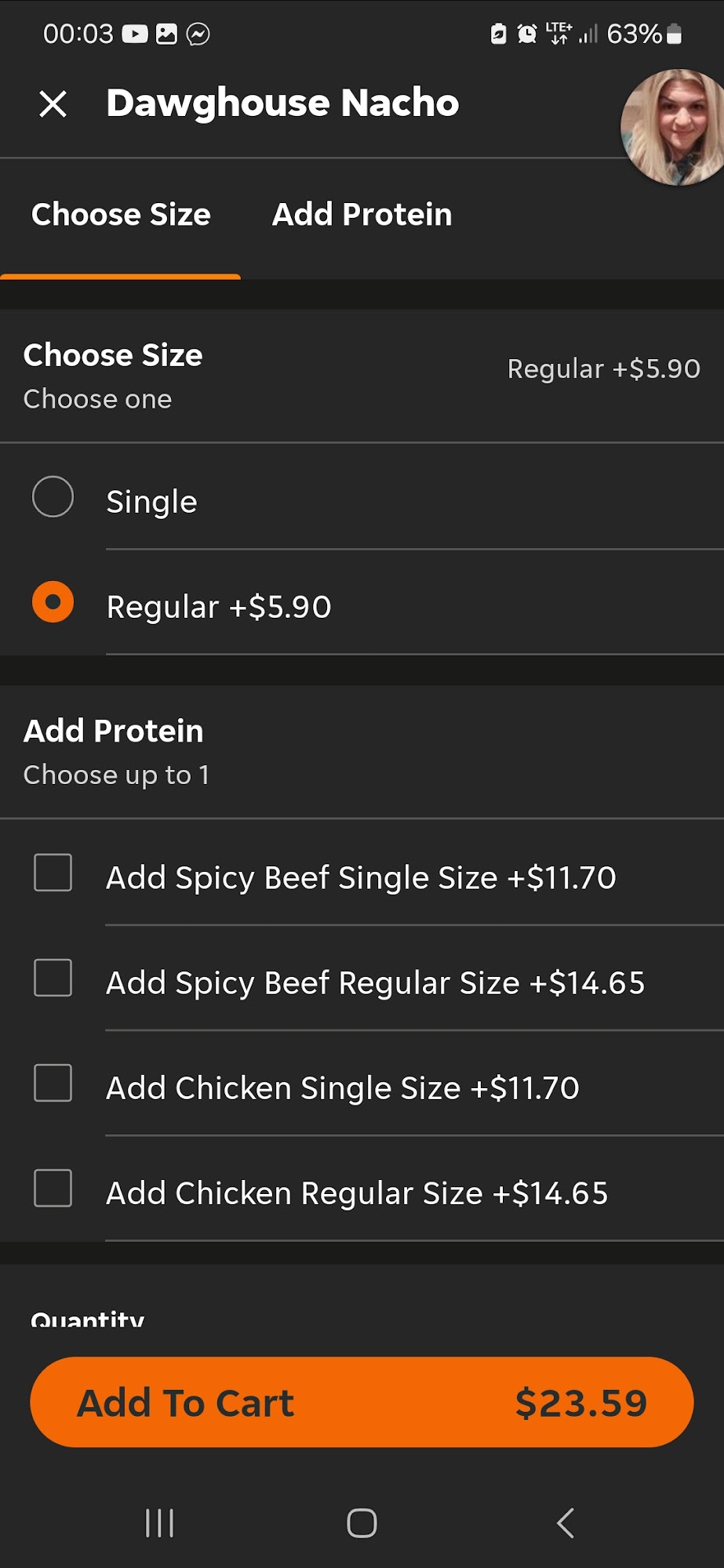Check Add Spicy Beef Single Size
The width and height of the screenshot is (724, 1568).
tap(53, 873)
